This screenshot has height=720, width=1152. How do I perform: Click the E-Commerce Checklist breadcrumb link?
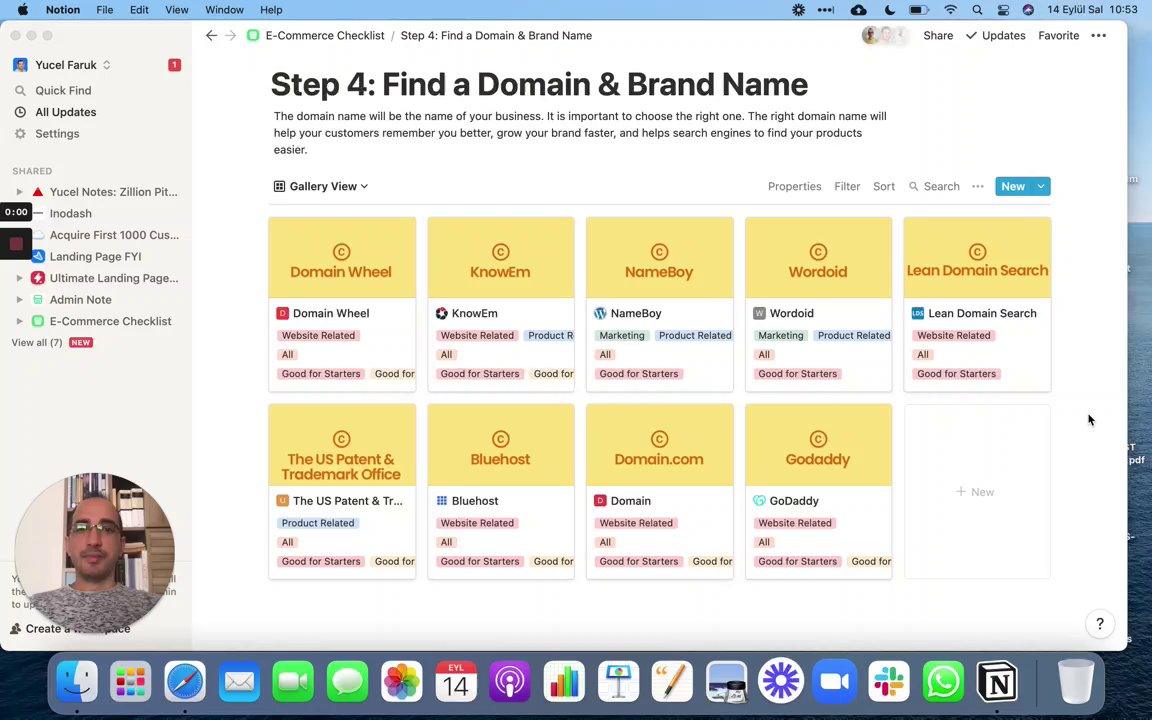pos(325,35)
